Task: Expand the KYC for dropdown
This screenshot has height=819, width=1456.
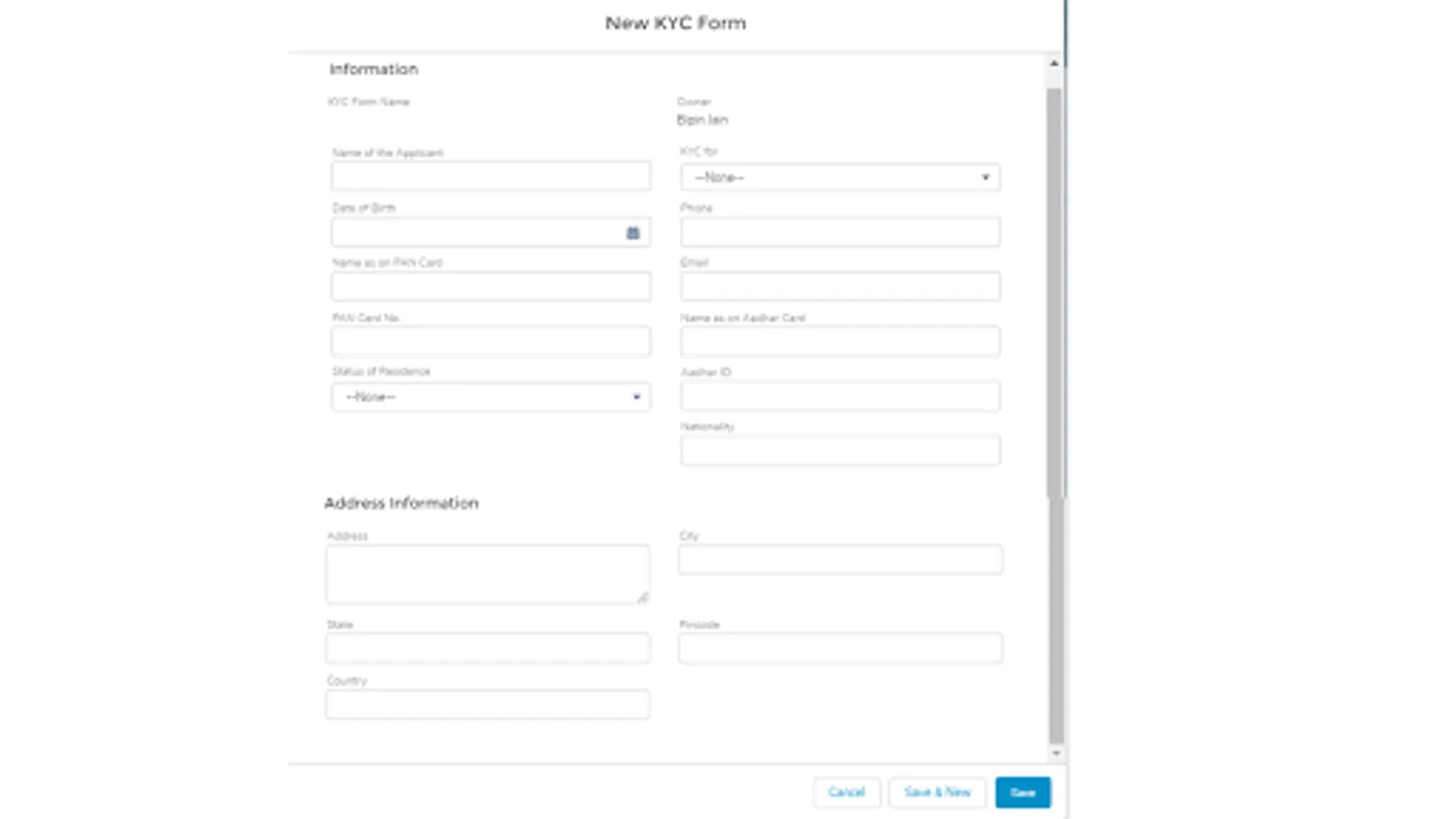Action: click(x=840, y=177)
